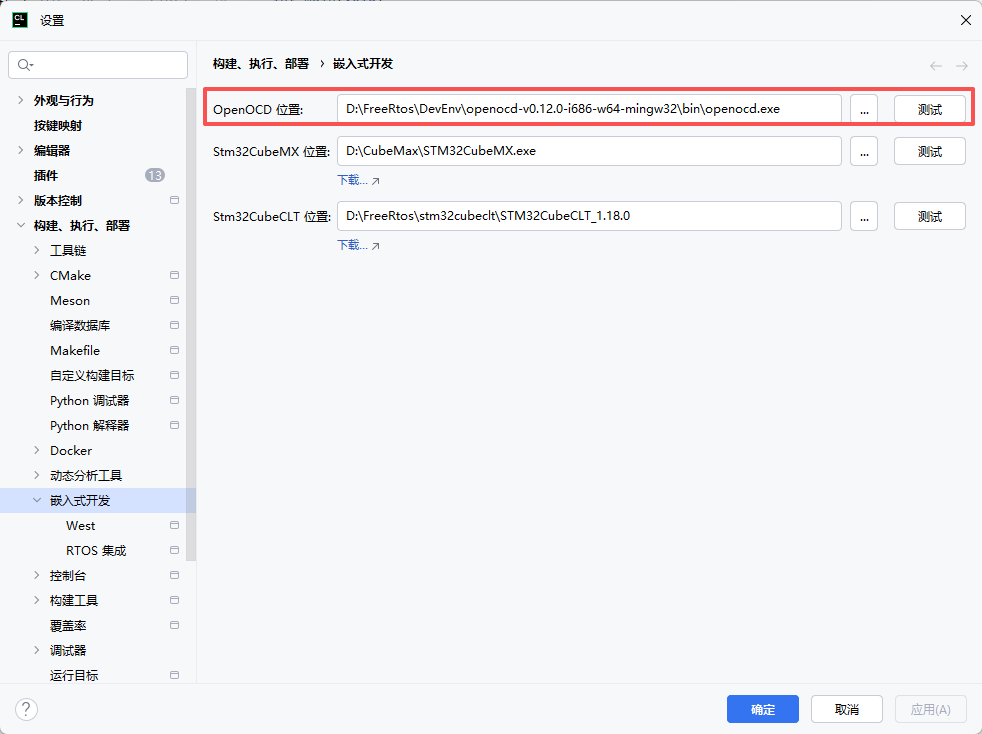This screenshot has width=982, height=734.
Task: Click the forward navigation arrow icon
Action: [962, 66]
